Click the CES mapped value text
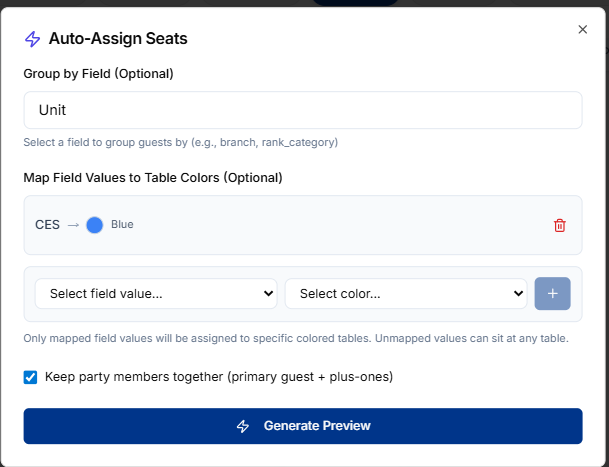The width and height of the screenshot is (609, 467). [47, 225]
